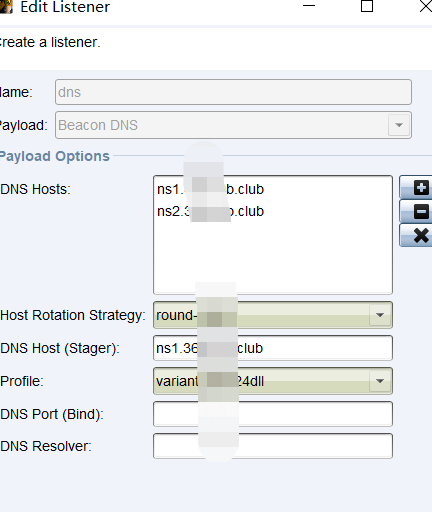This screenshot has width=432, height=512.
Task: Click the Cobalt Strike title bar icon
Action: point(6,7)
